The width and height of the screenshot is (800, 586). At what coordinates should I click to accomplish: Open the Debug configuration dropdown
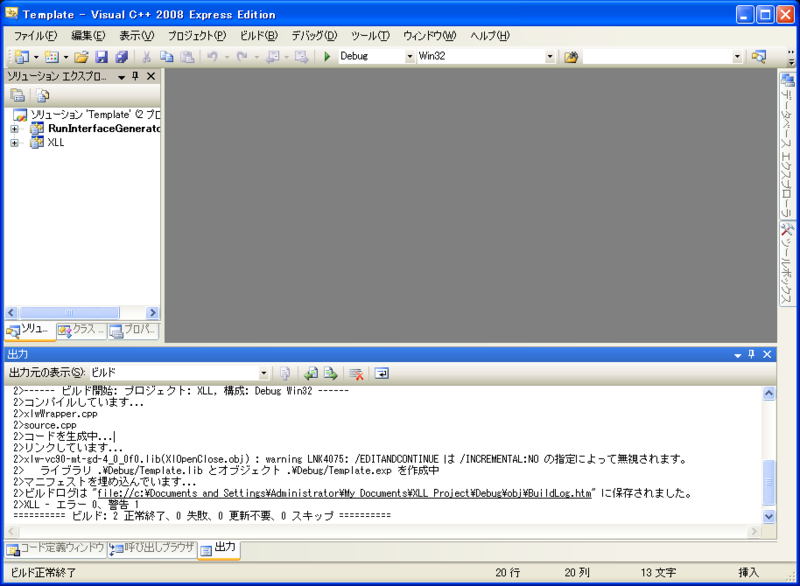pyautogui.click(x=410, y=57)
